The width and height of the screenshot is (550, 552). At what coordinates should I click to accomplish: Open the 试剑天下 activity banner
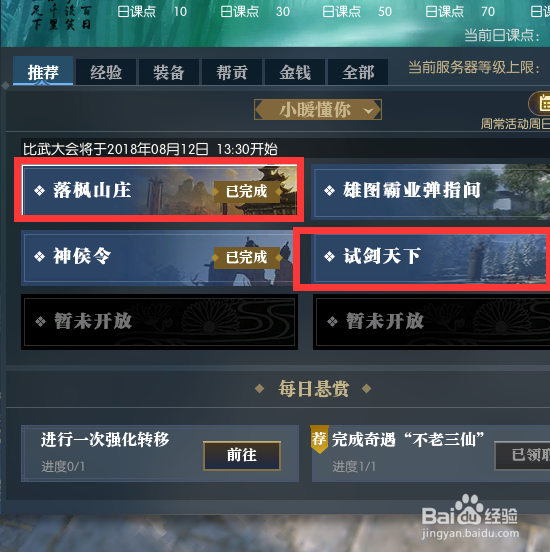[x=430, y=257]
